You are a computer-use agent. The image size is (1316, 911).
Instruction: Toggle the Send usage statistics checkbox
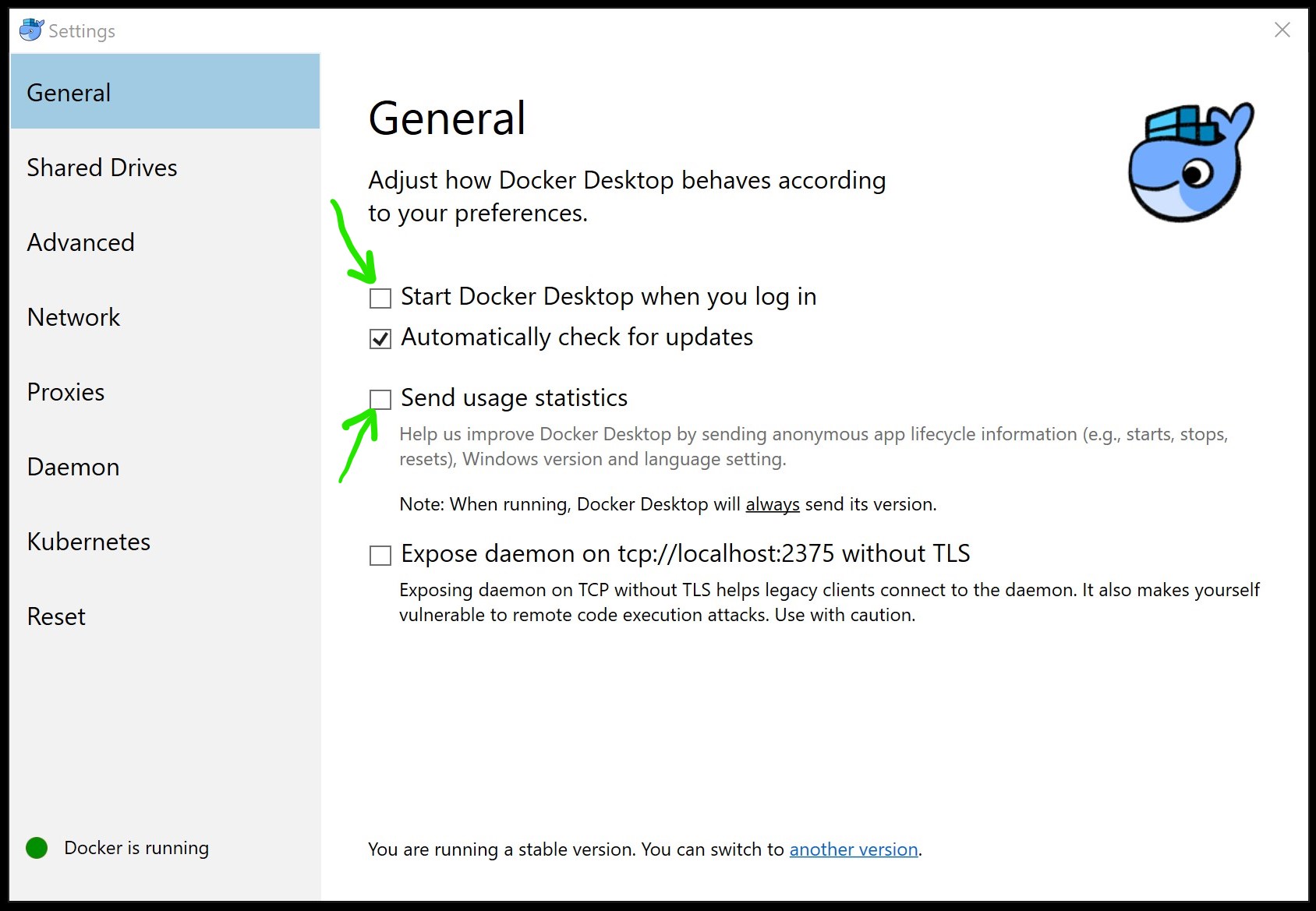coord(380,399)
